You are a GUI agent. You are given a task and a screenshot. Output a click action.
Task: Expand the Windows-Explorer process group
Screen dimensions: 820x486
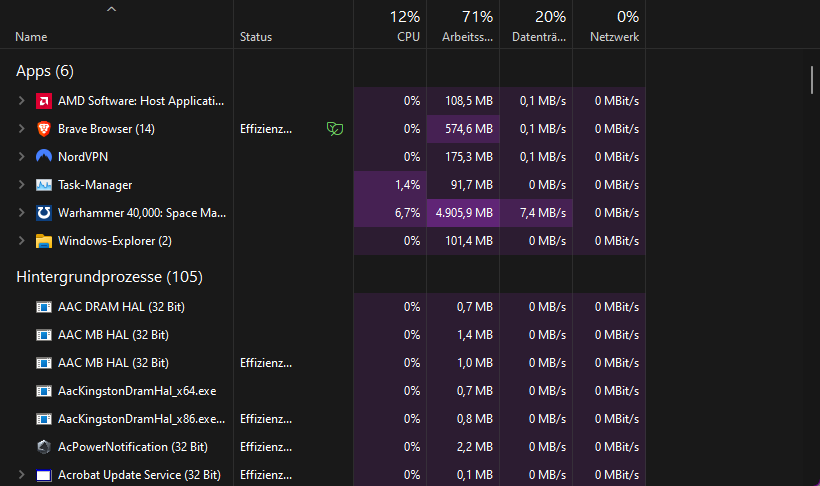point(21,241)
